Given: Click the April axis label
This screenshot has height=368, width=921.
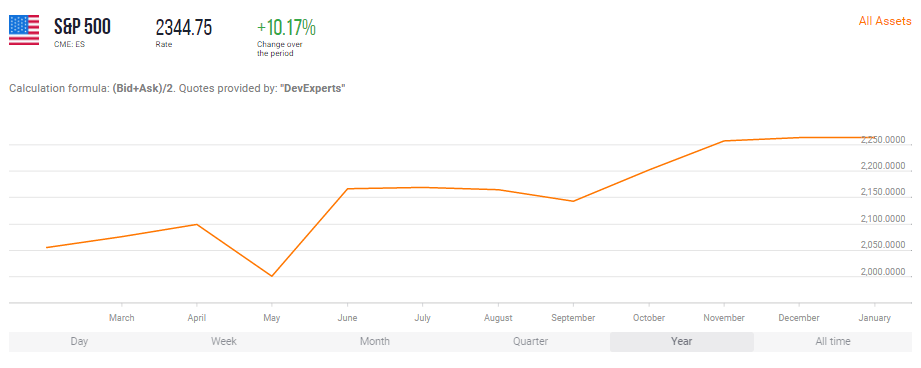Looking at the screenshot, I should click(x=196, y=318).
